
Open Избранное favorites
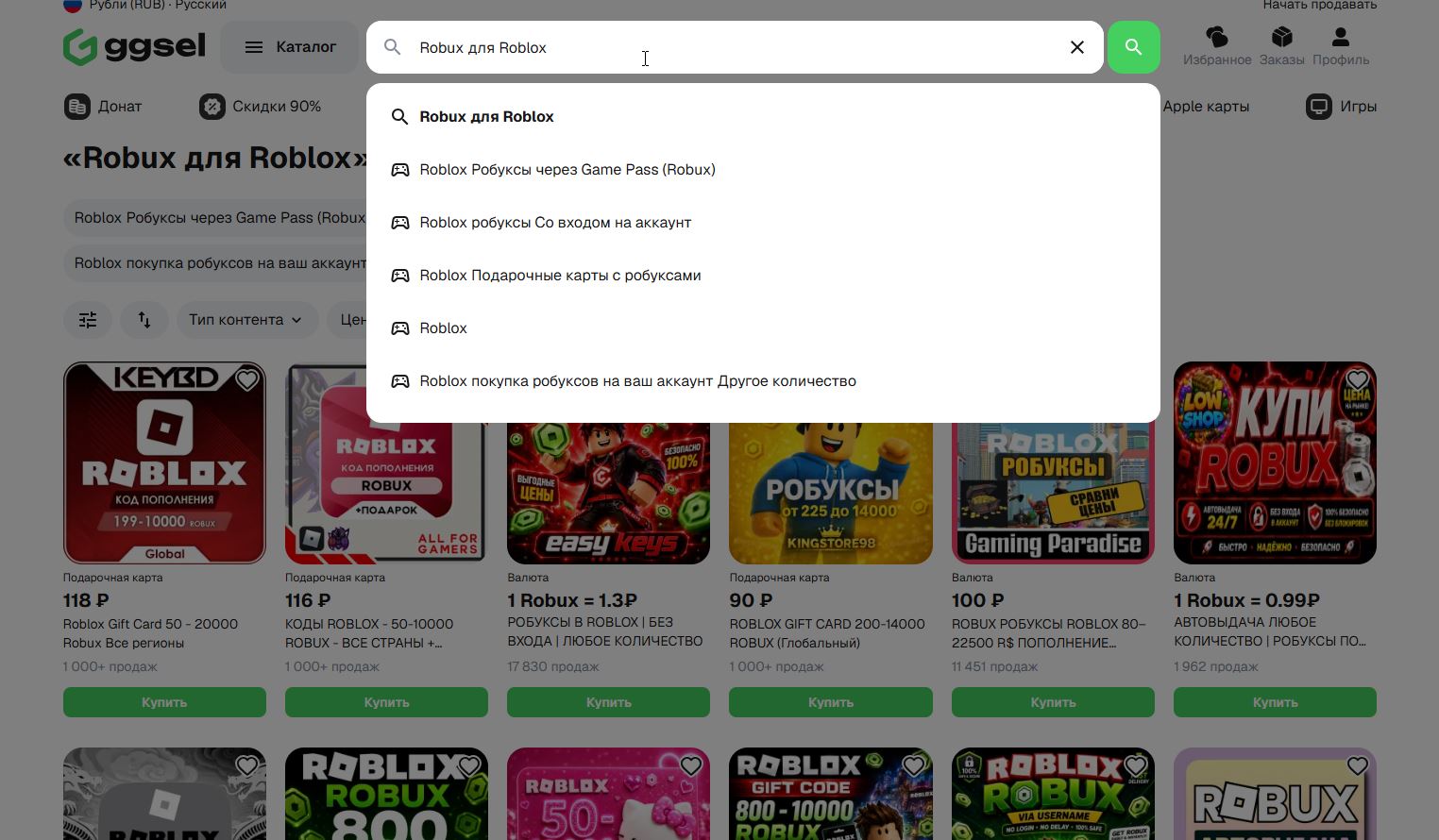pyautogui.click(x=1217, y=46)
